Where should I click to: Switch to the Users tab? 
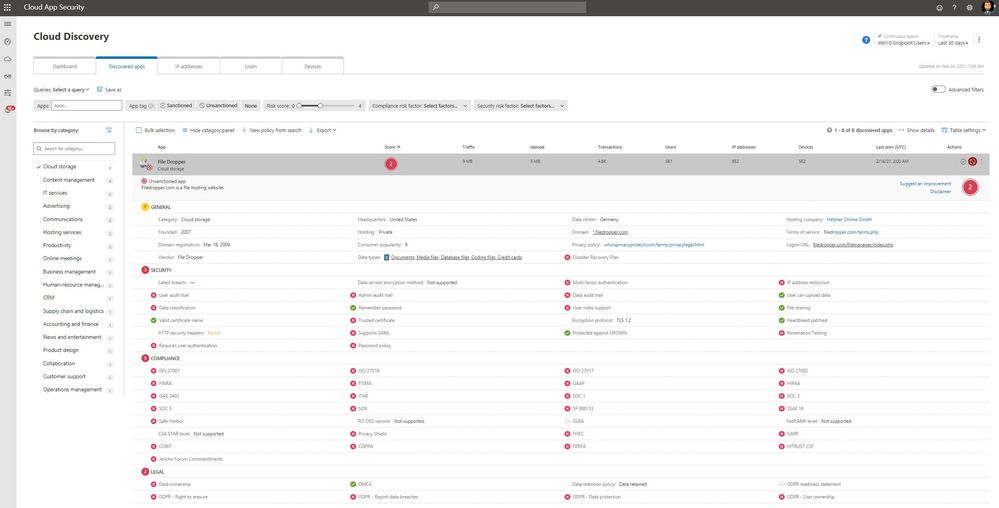click(251, 66)
